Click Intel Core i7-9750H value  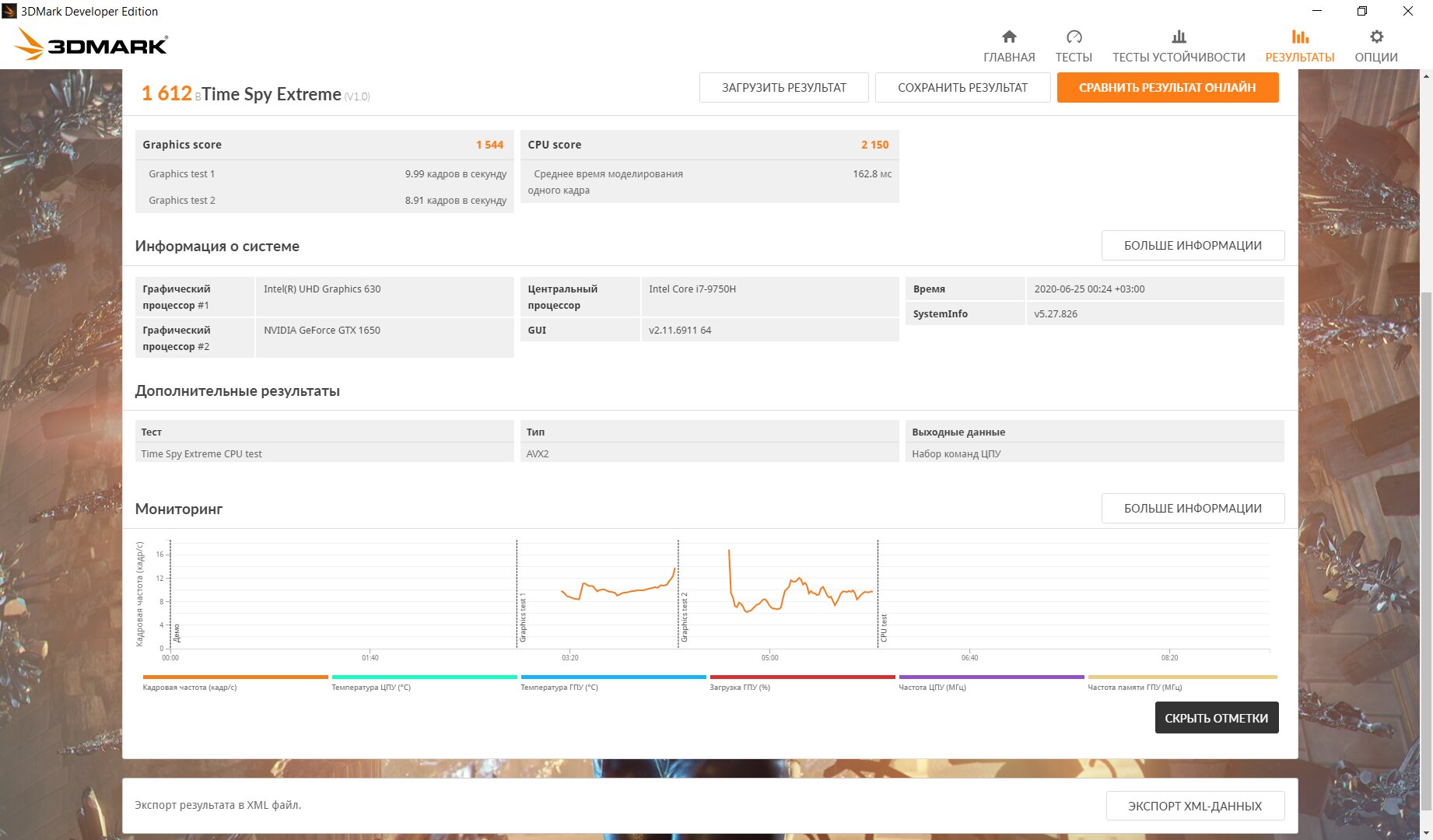692,289
